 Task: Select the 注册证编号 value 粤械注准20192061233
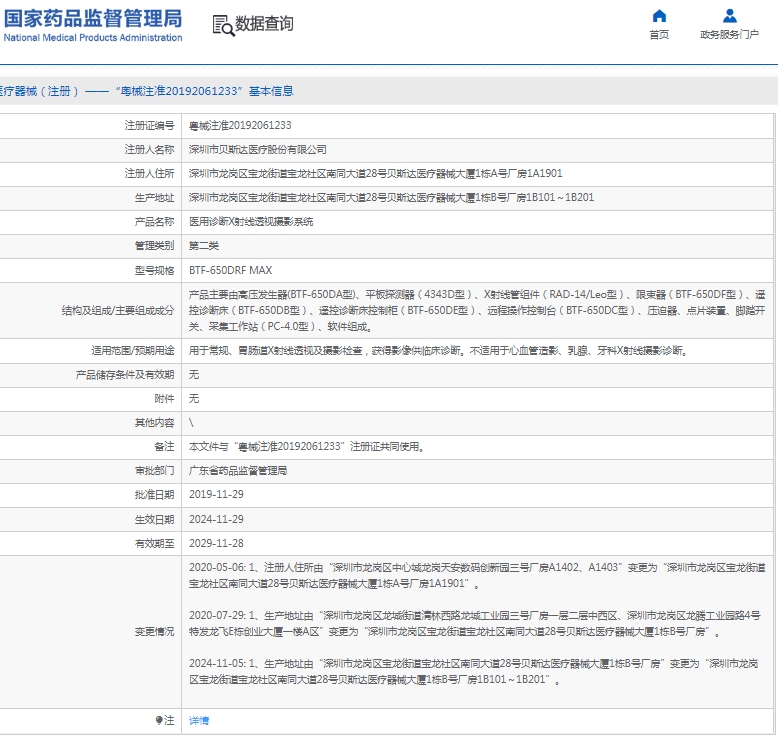(240, 125)
